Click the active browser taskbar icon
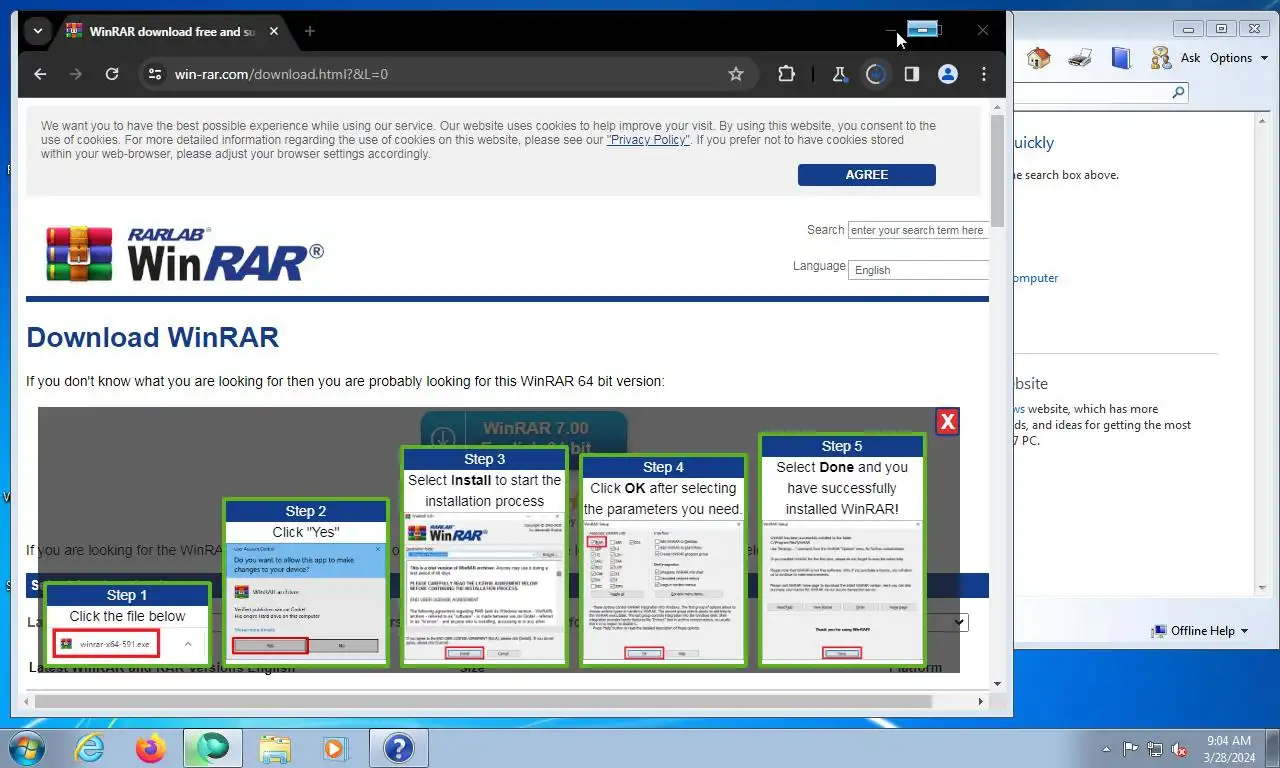1280x768 pixels. [213, 748]
